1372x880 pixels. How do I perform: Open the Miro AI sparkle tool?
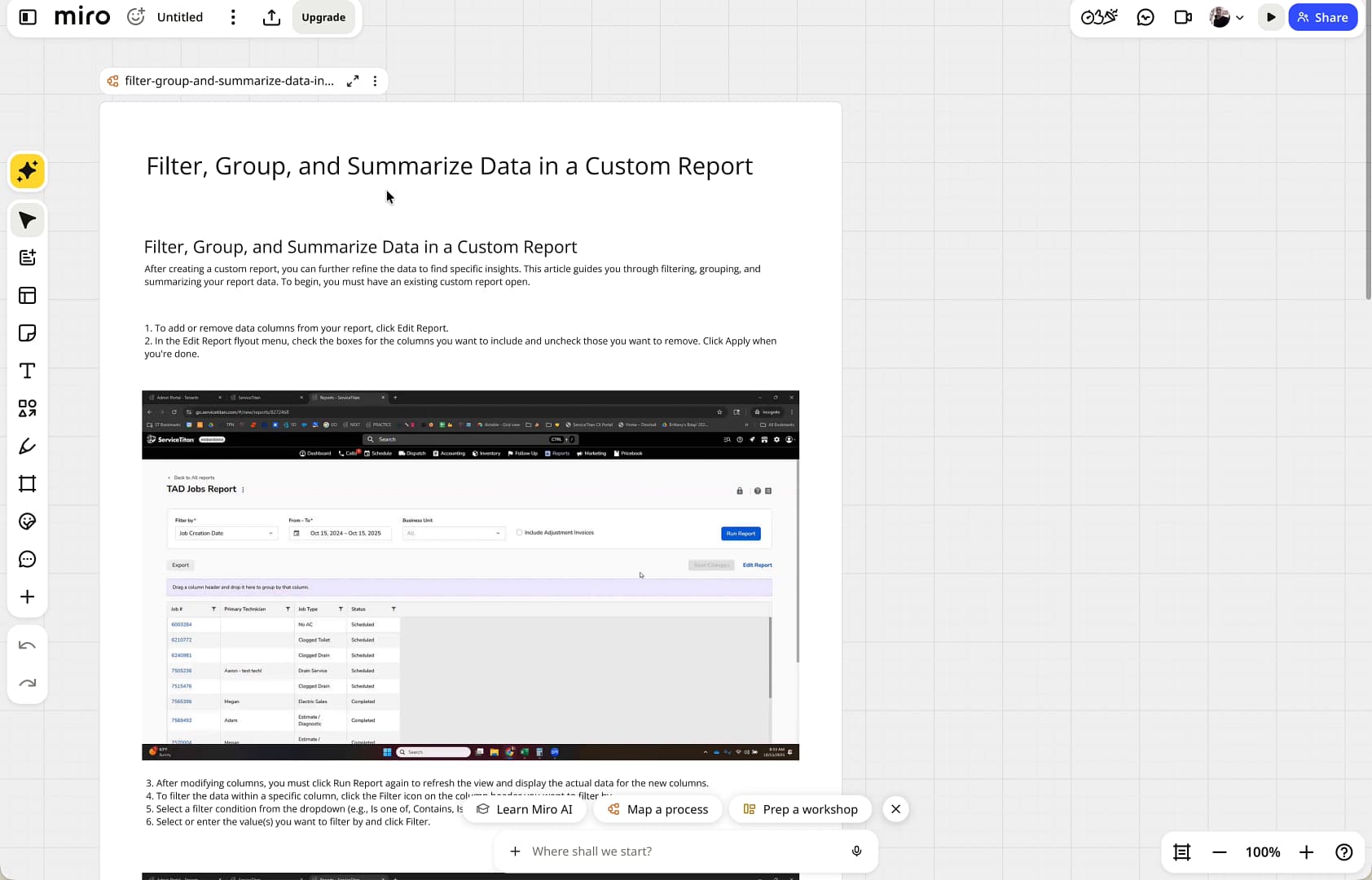tap(28, 171)
